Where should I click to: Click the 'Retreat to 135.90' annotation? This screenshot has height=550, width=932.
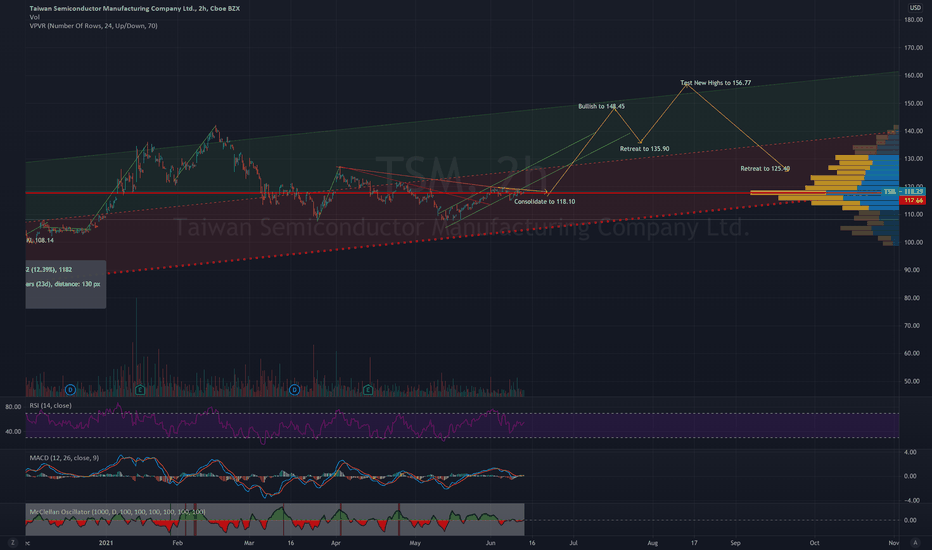(x=644, y=149)
